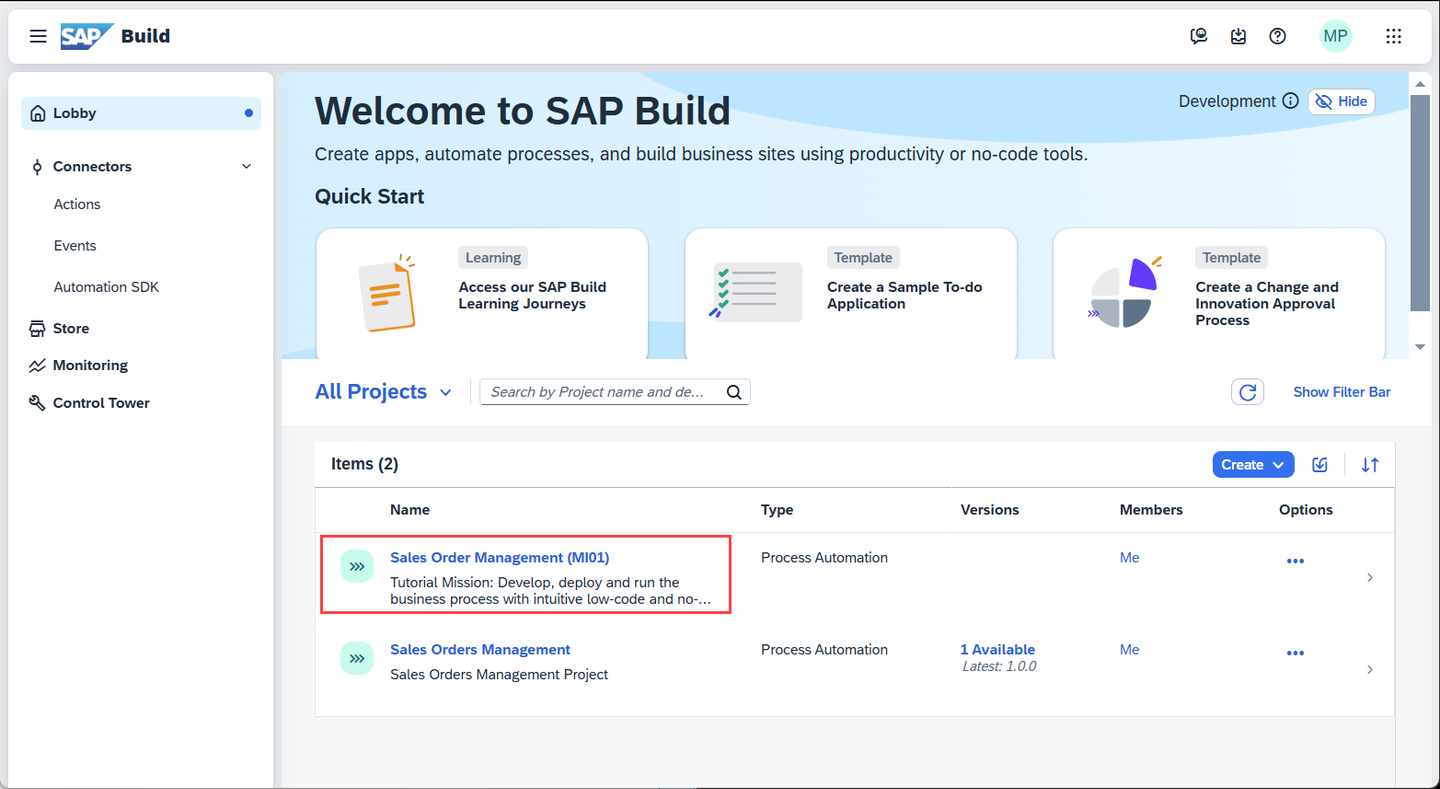Image resolution: width=1440 pixels, height=789 pixels.
Task: Click the info icon beside Development
Action: pyautogui.click(x=1290, y=101)
